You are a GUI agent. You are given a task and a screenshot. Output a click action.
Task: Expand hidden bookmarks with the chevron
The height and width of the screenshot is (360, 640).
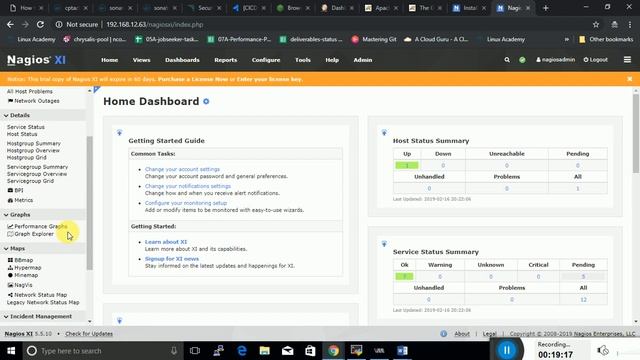[567, 39]
